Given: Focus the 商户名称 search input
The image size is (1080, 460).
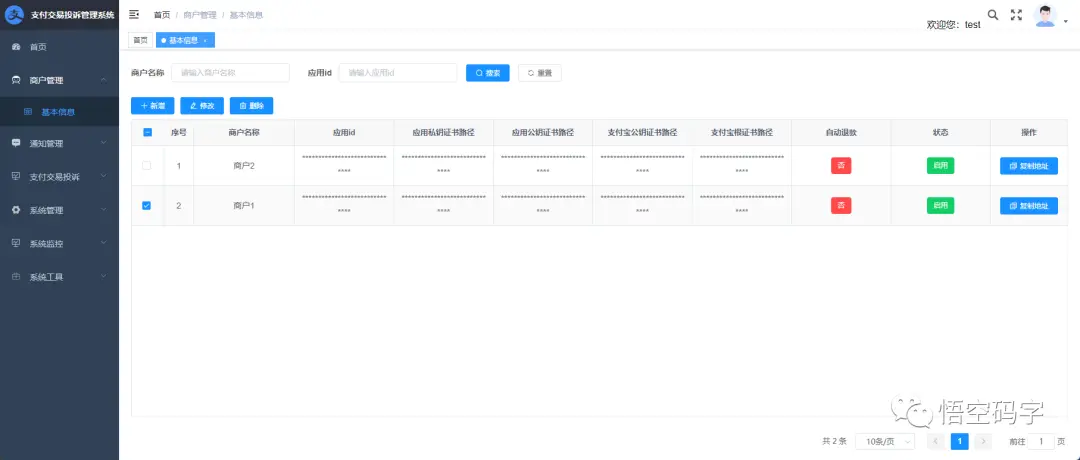Looking at the screenshot, I should coord(230,72).
